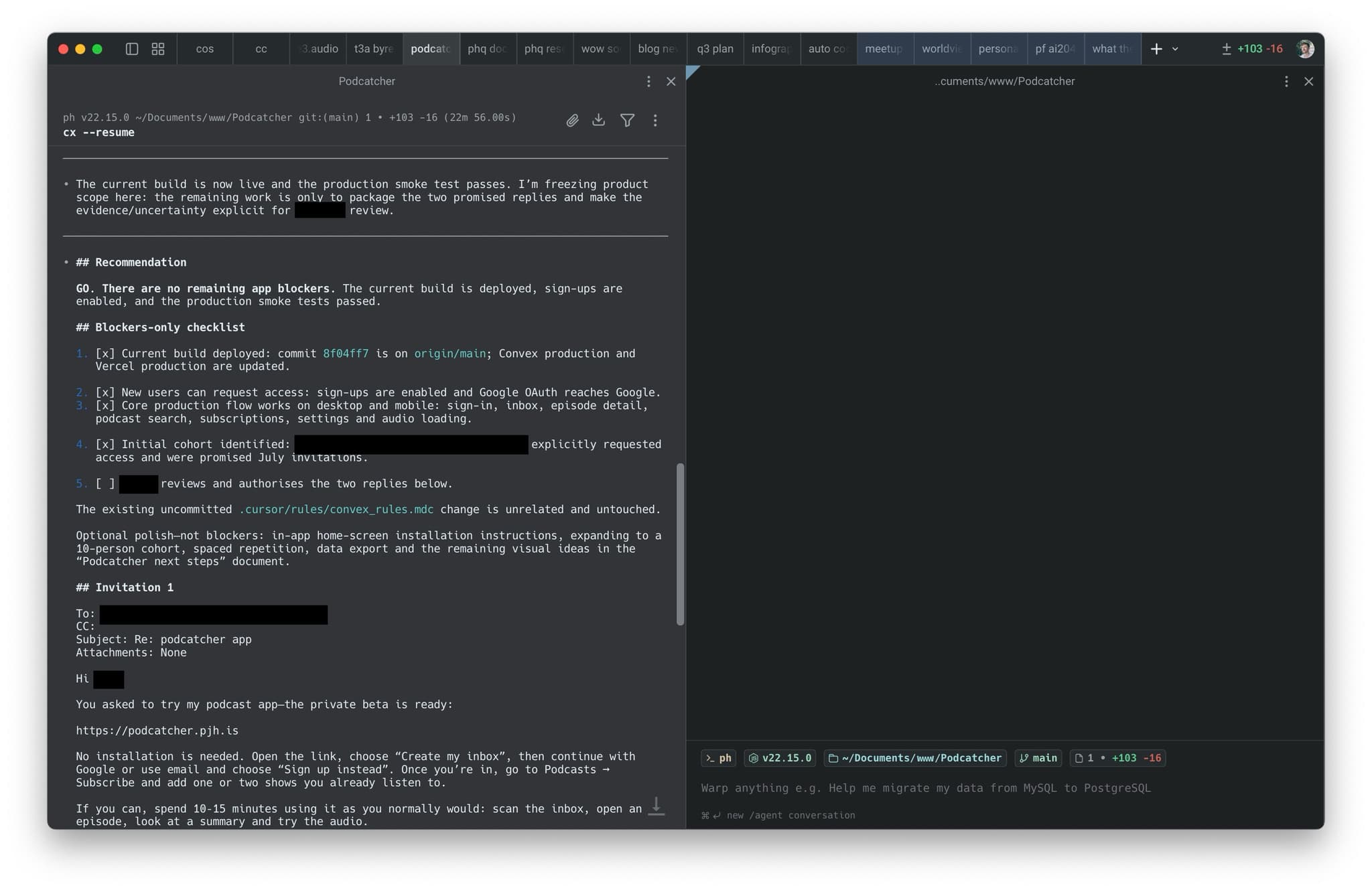Click the ..cuments/www/Podcatcher pane title
This screenshot has width=1372, height=892.
1004,82
